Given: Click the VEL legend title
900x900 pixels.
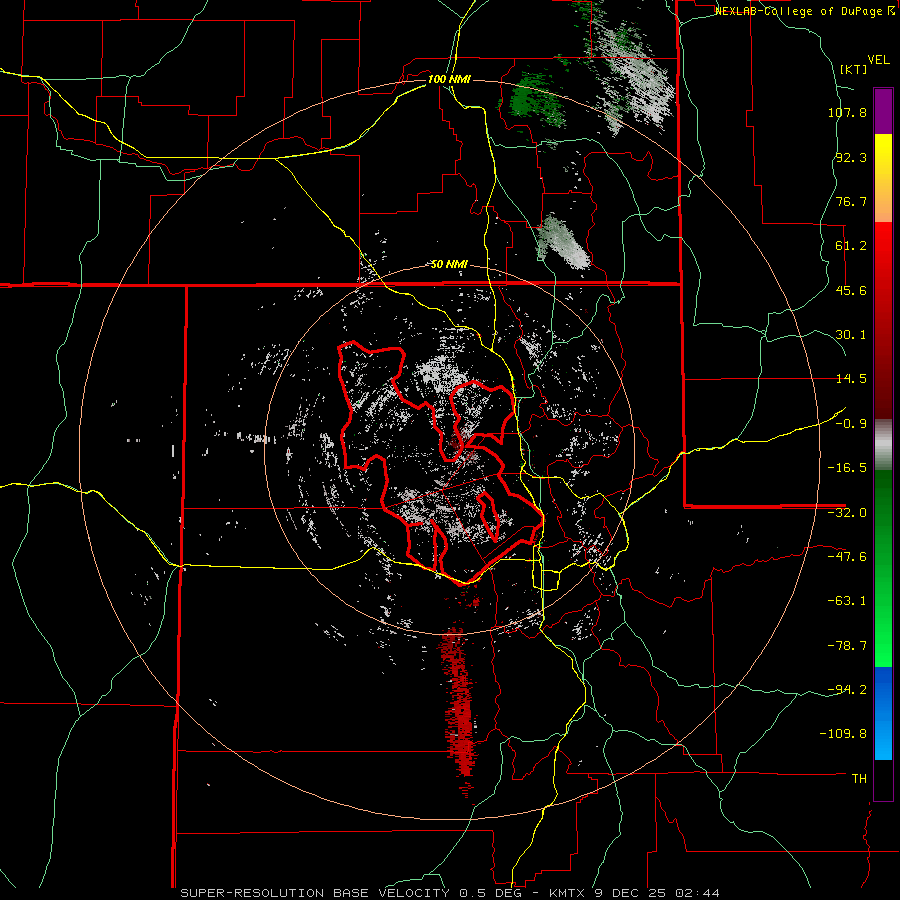Looking at the screenshot, I should point(878,60).
